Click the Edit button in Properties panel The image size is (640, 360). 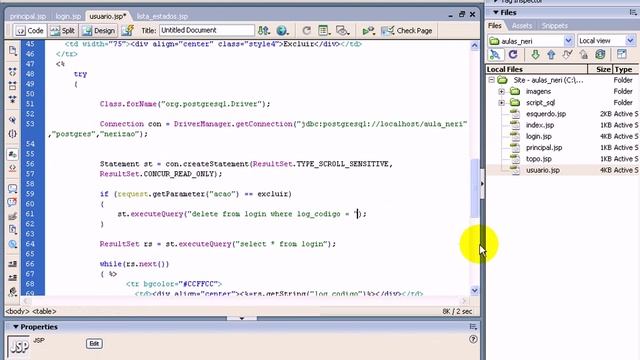[94, 344]
